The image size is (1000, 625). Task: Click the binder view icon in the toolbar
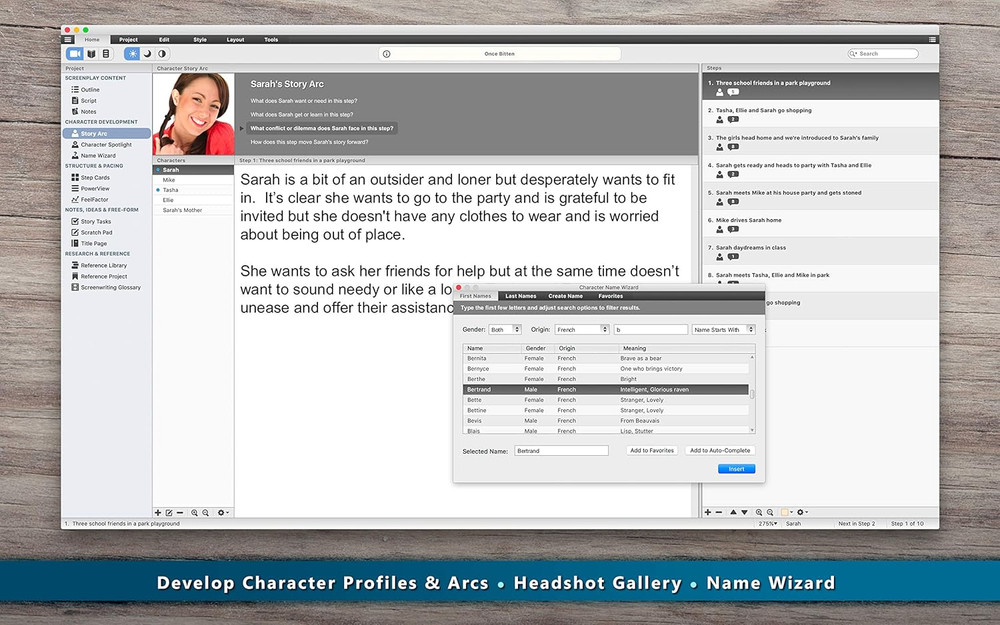click(x=107, y=53)
